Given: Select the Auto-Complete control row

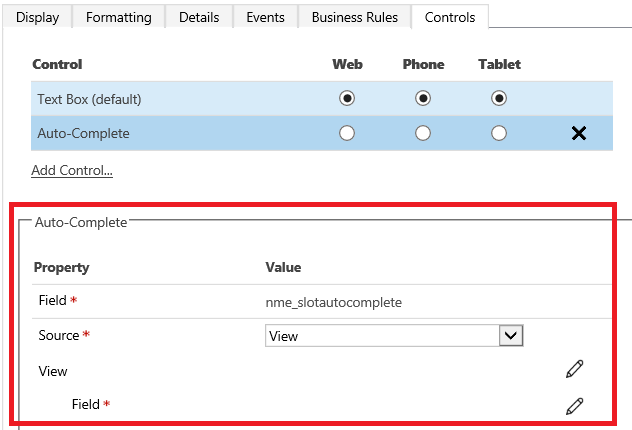Looking at the screenshot, I should 82,133.
